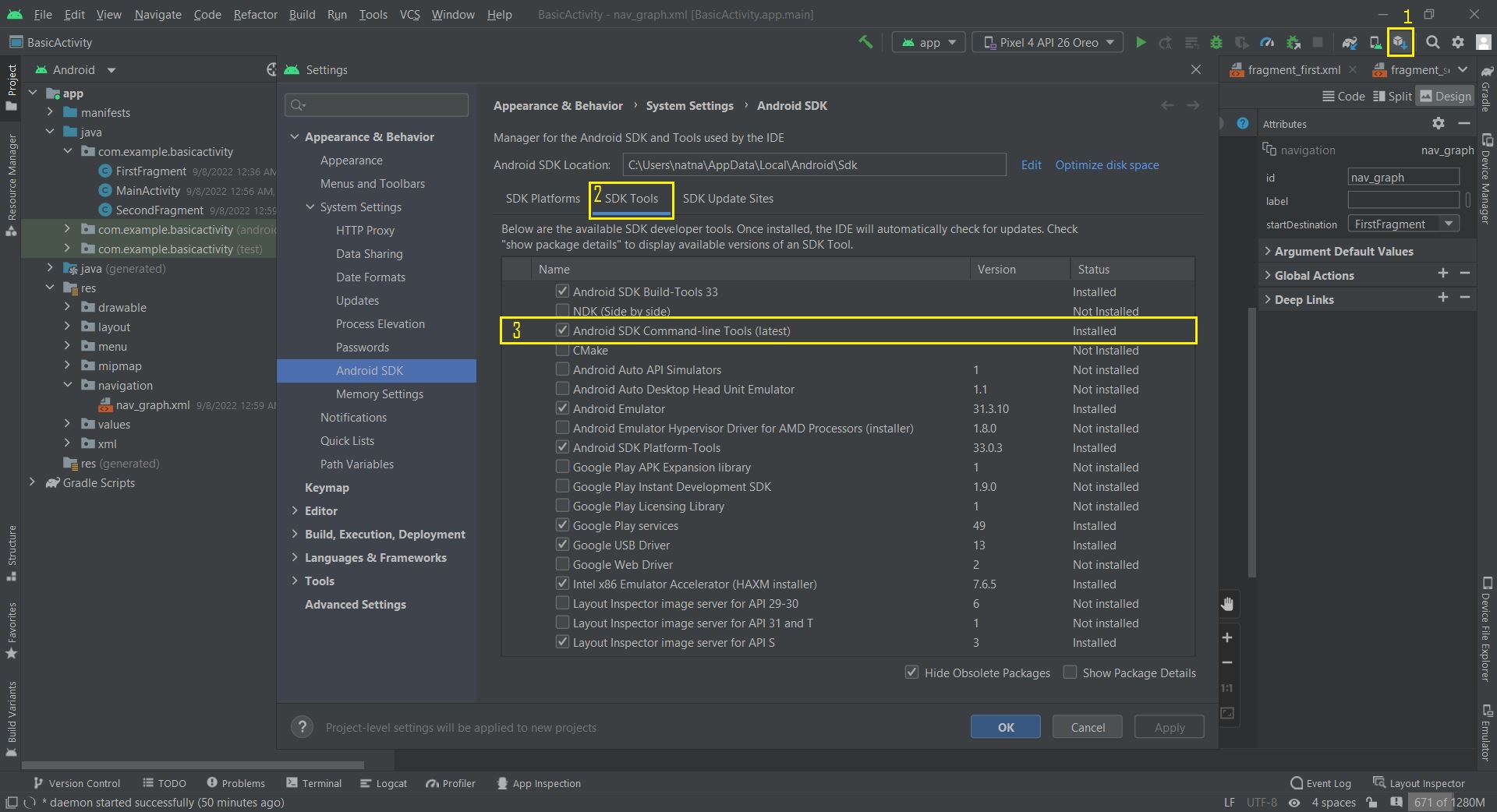
Task: Select the fragment_first.xml editor tab
Action: click(1294, 69)
